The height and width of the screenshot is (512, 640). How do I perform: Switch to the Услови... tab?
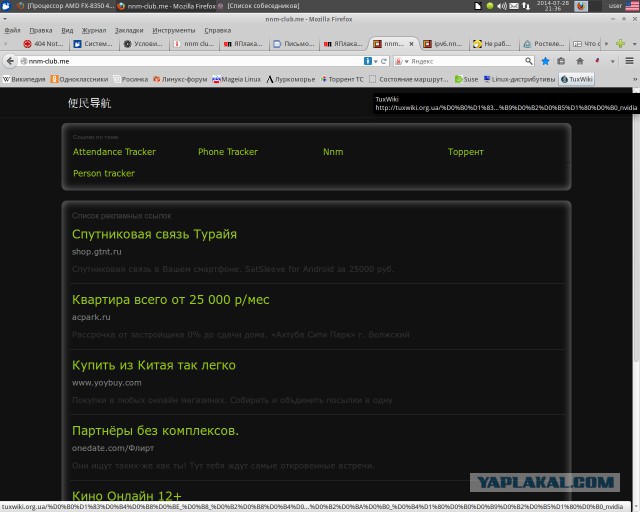pyautogui.click(x=143, y=44)
